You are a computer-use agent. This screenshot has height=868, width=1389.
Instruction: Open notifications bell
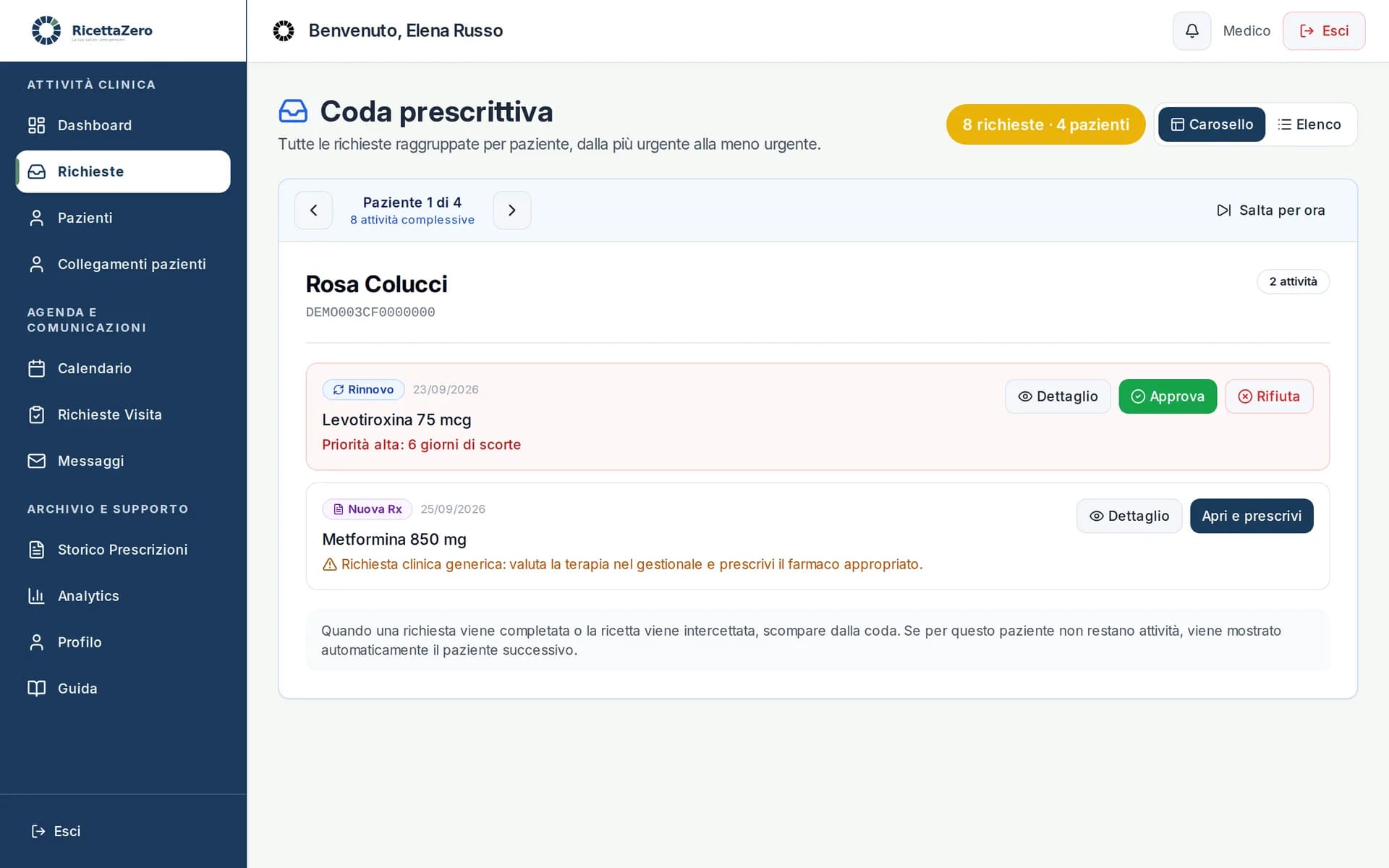(1192, 30)
